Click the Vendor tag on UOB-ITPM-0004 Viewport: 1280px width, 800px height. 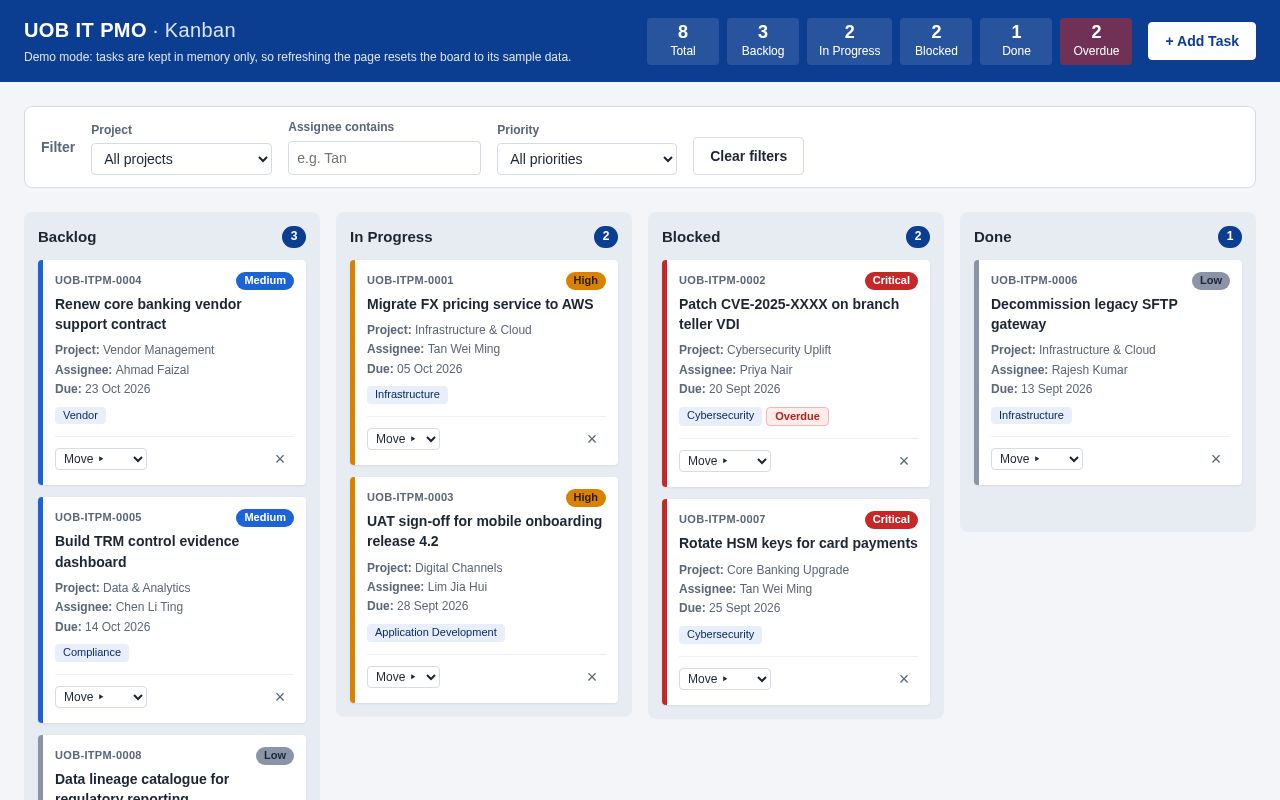pos(80,415)
